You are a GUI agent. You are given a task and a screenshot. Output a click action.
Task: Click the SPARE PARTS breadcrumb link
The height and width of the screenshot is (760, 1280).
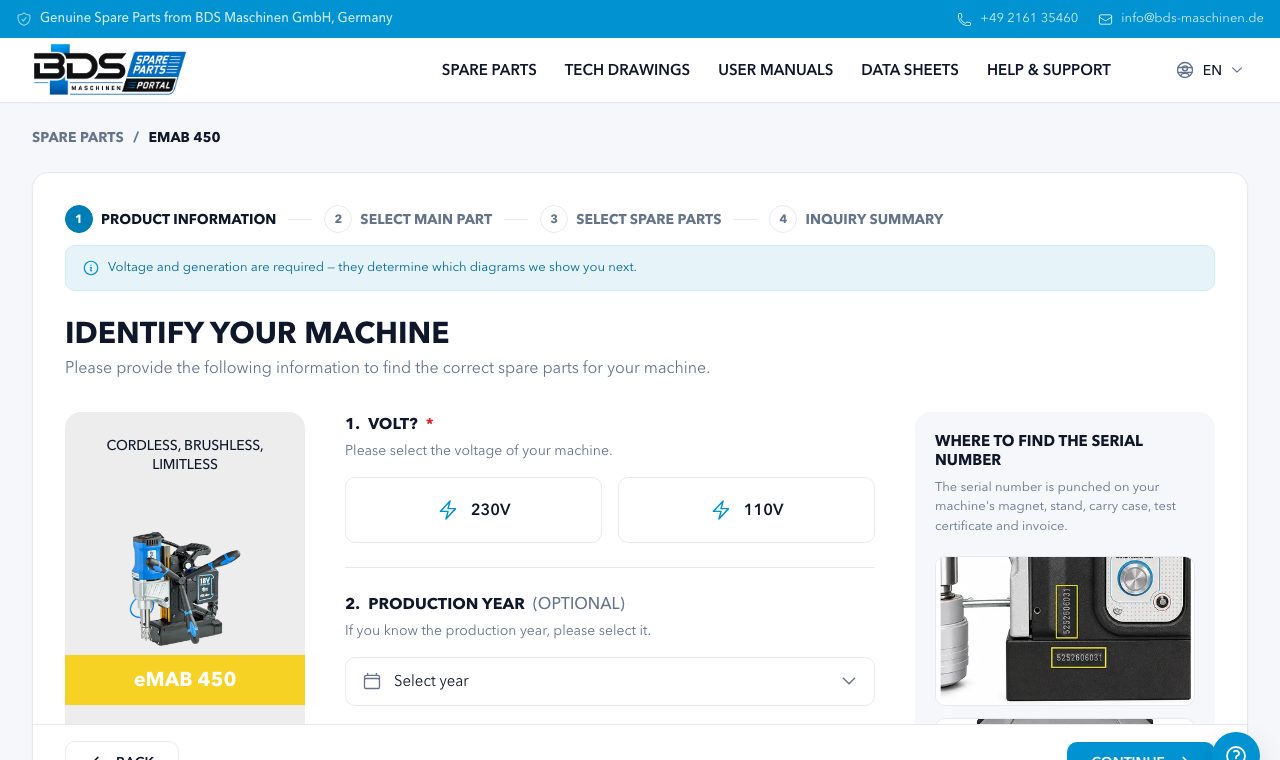(78, 137)
